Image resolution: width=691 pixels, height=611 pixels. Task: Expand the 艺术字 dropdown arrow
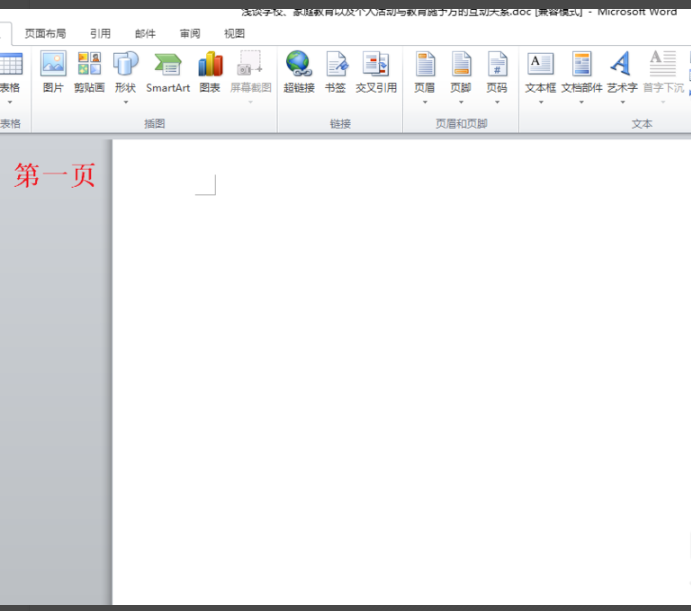[623, 102]
